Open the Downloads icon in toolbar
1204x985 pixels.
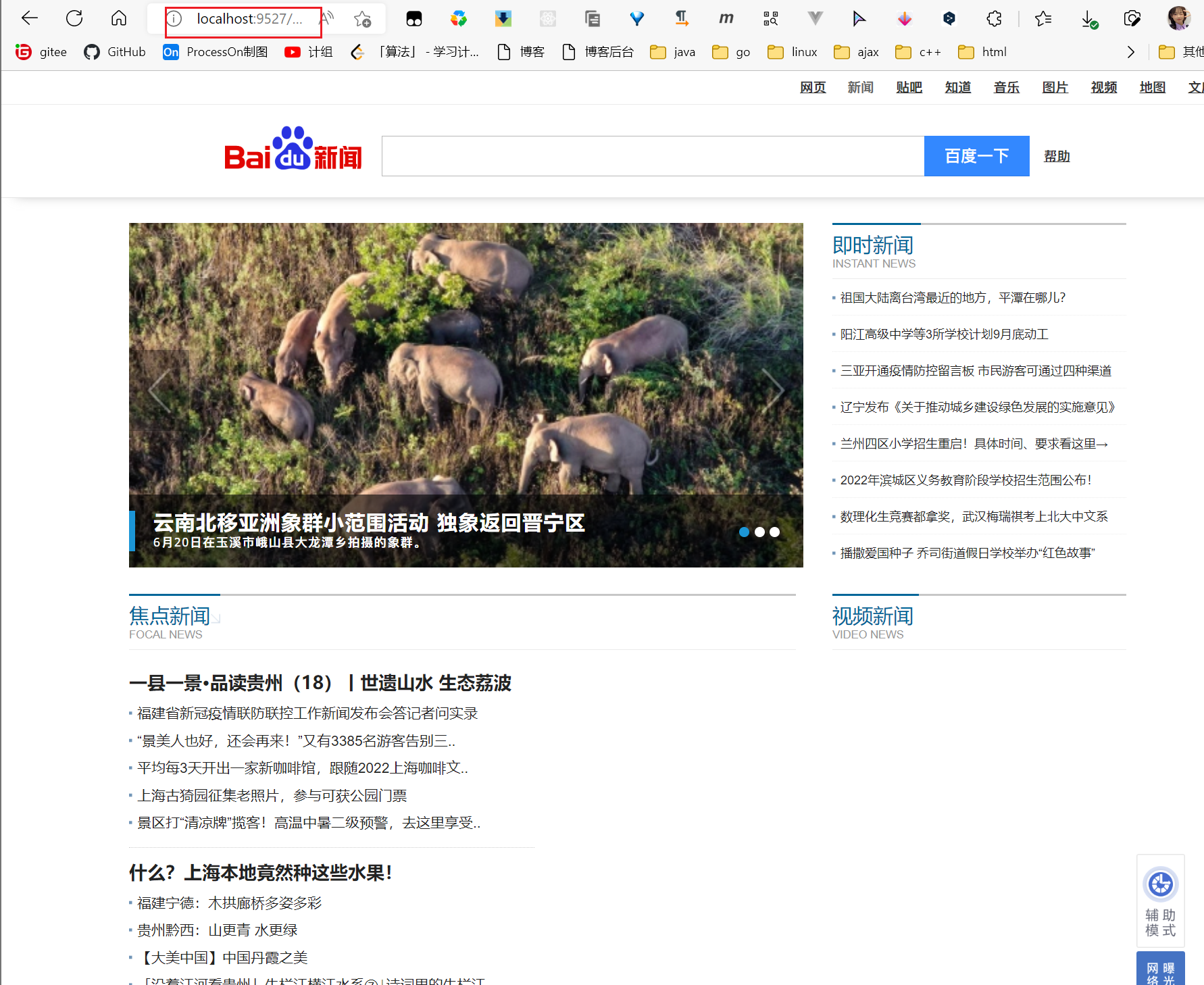pyautogui.click(x=1089, y=19)
